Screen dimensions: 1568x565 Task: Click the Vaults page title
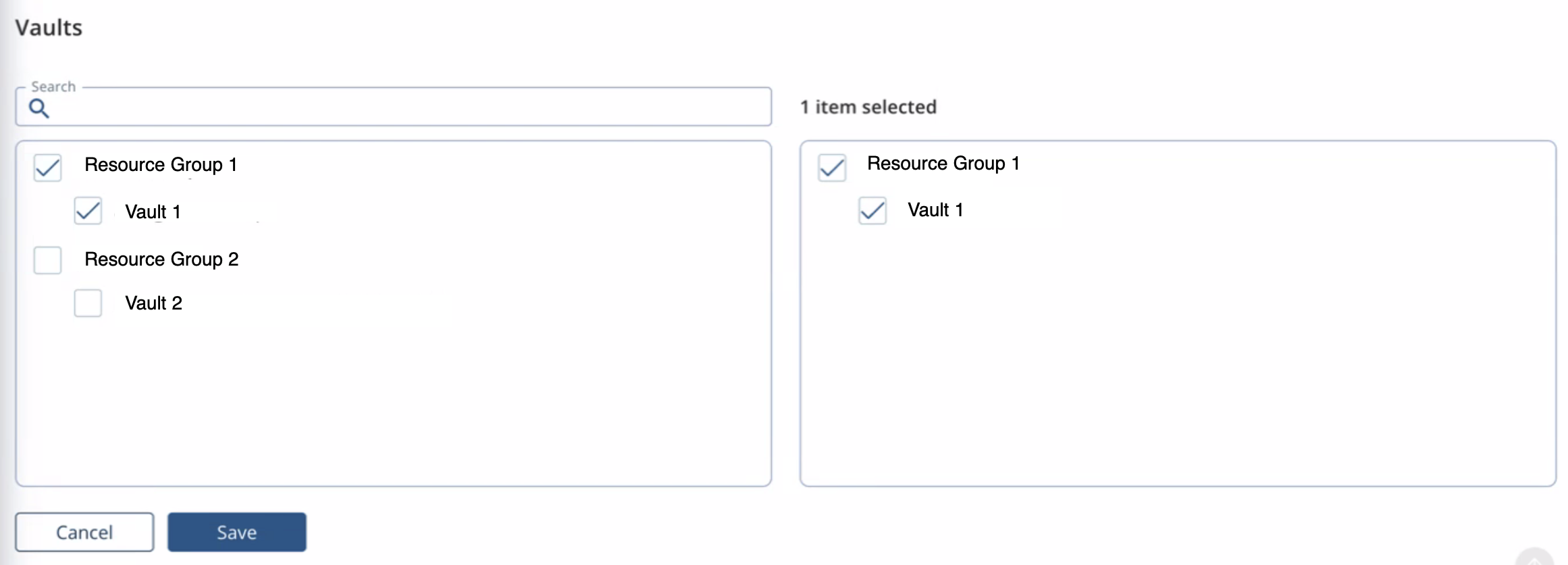[x=49, y=28]
